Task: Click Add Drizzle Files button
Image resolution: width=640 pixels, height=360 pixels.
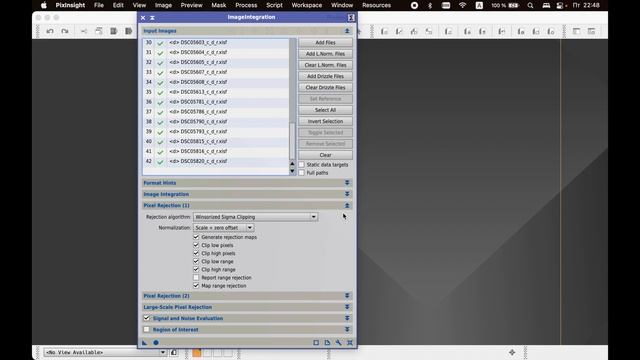Action: [x=325, y=76]
